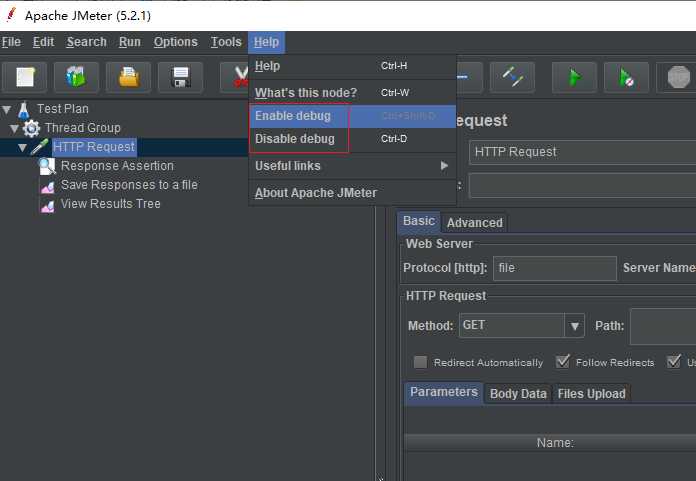Open the Run menu
The image size is (696, 481).
pos(130,42)
